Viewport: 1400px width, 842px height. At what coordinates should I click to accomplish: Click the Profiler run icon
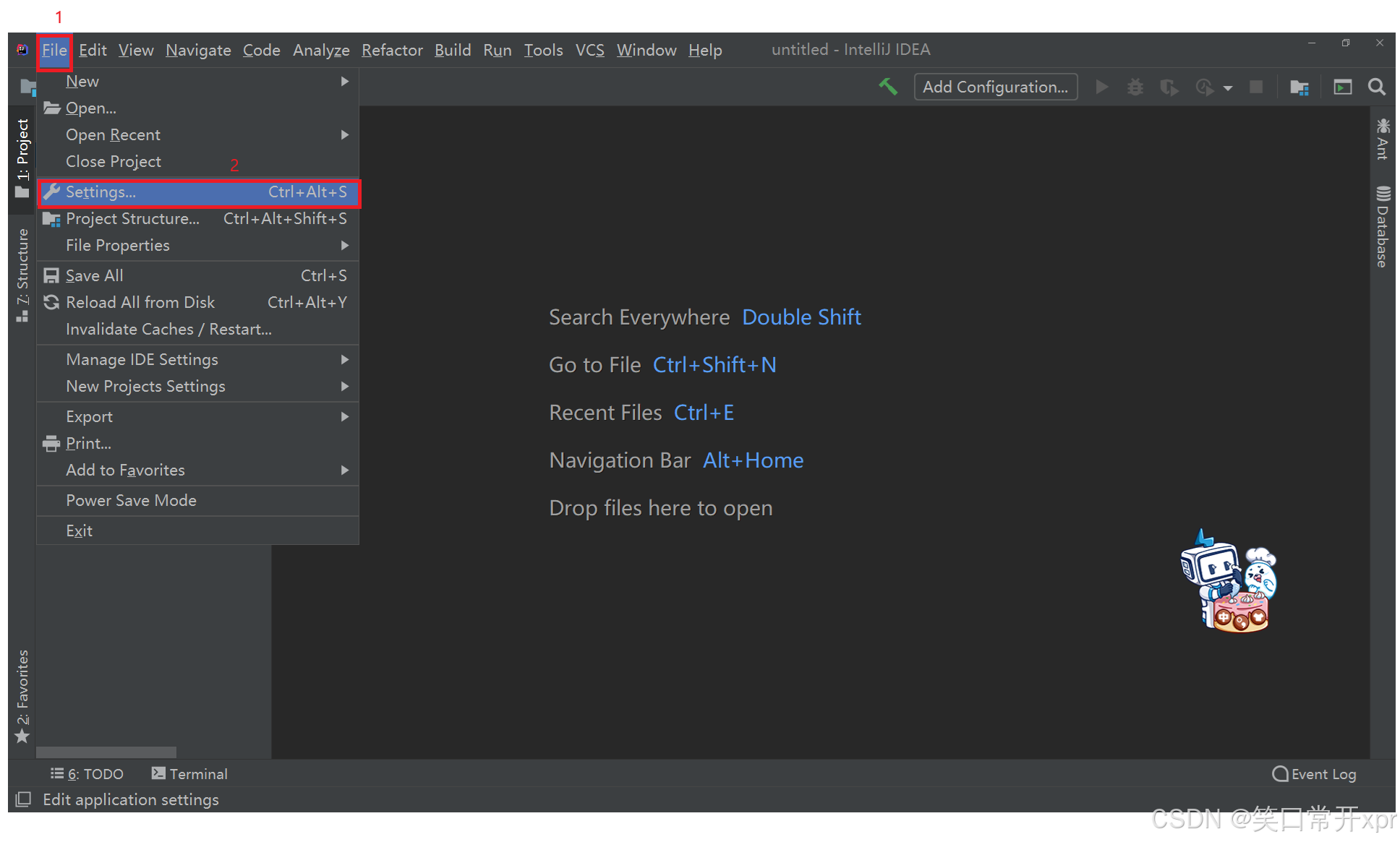click(1204, 87)
